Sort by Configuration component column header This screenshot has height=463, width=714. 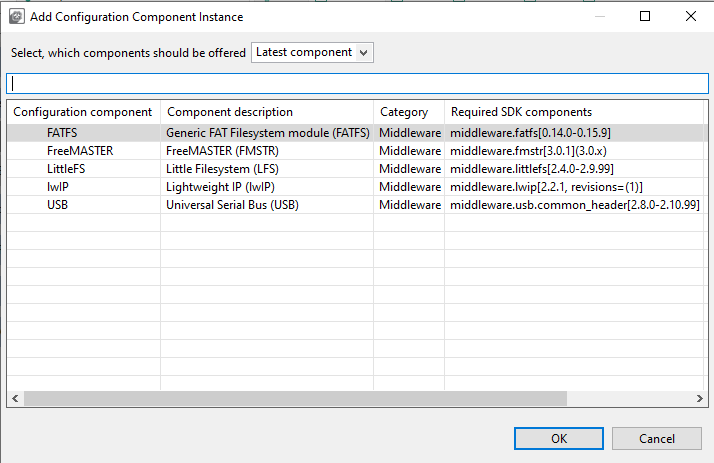click(83, 112)
